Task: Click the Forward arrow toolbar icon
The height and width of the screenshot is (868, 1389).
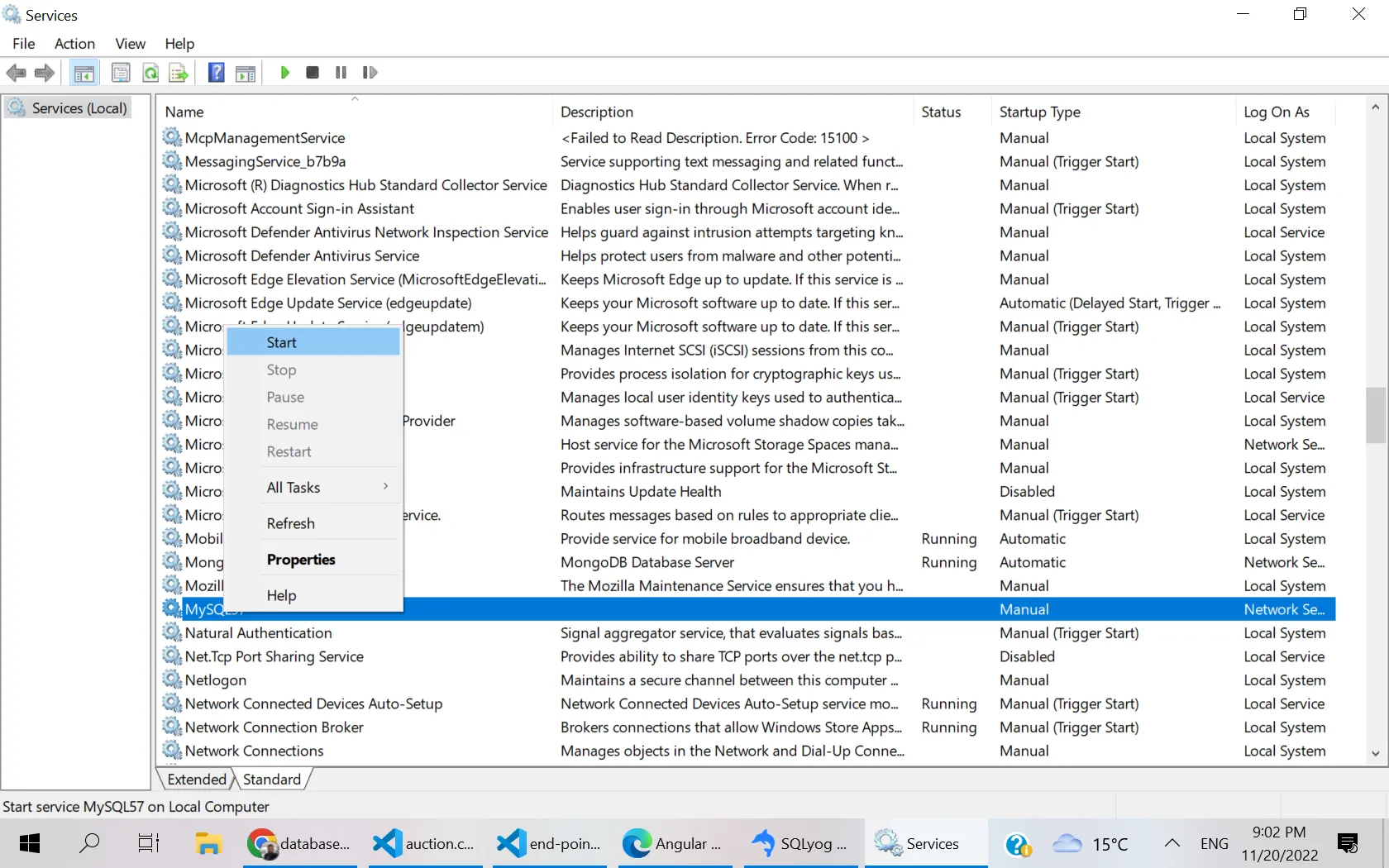Action: pyautogui.click(x=45, y=73)
